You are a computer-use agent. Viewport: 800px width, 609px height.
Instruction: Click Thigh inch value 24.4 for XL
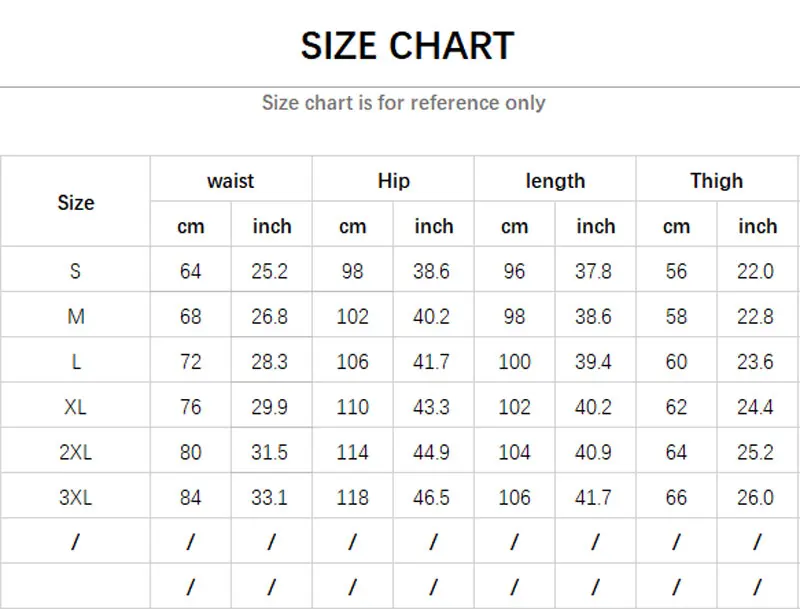(x=755, y=407)
